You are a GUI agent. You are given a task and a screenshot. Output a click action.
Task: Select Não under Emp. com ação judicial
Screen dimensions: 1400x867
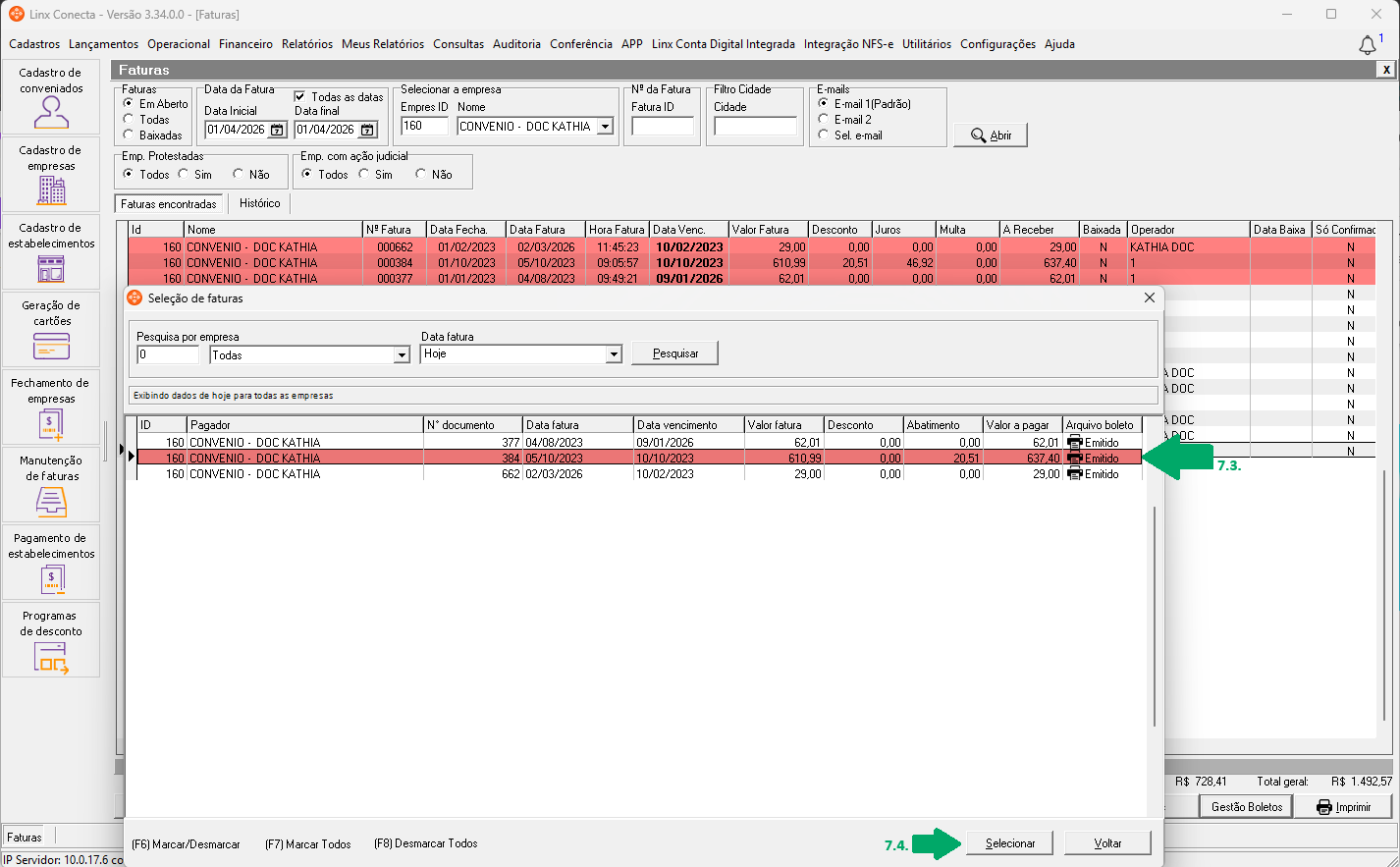[420, 174]
